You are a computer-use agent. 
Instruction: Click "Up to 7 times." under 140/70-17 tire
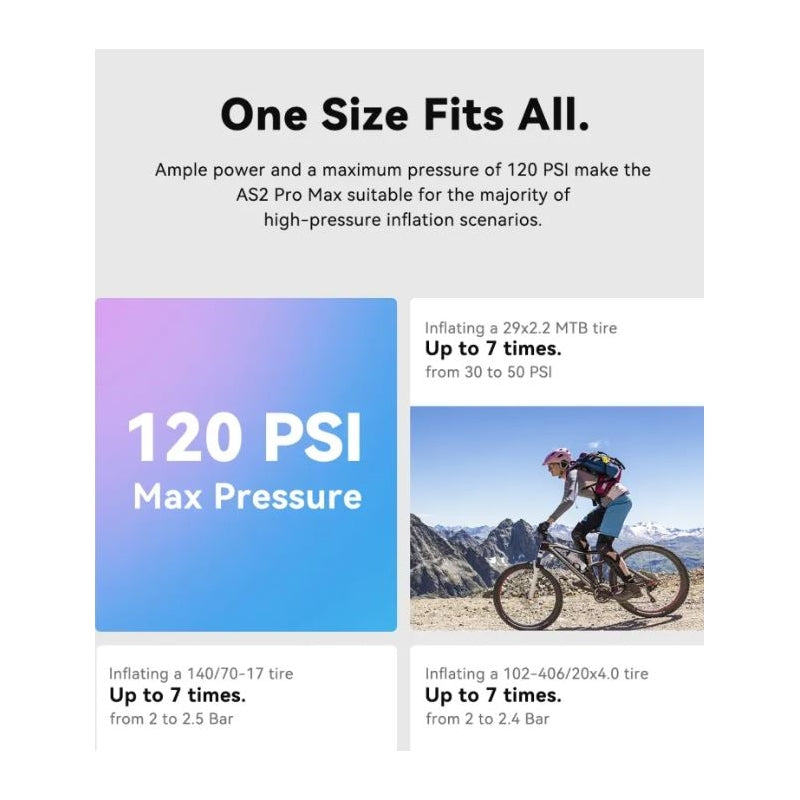click(x=177, y=695)
